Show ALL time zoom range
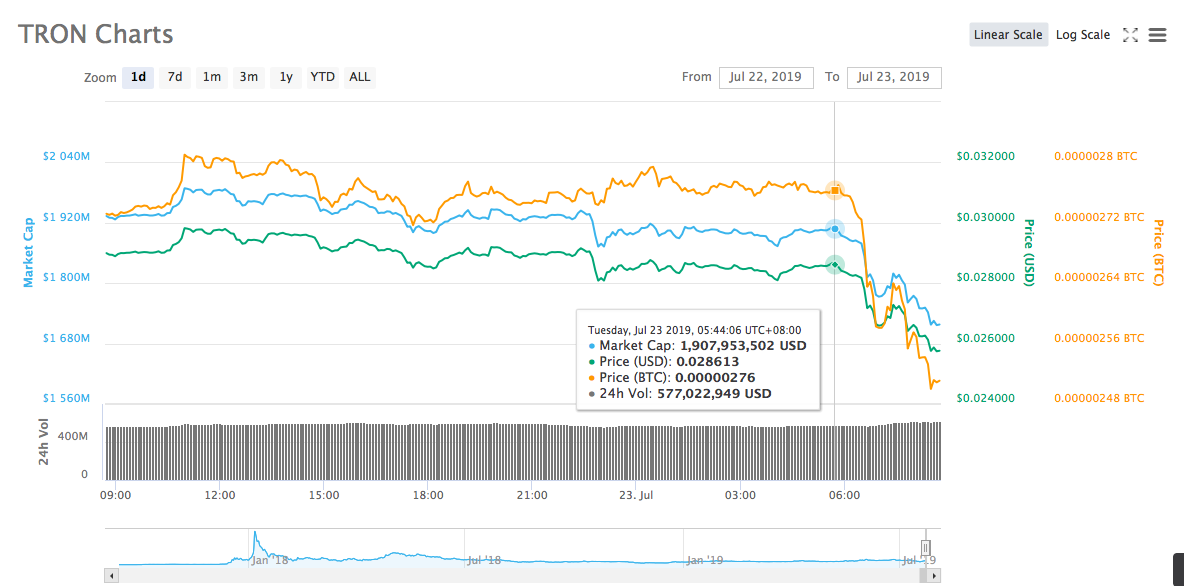Image resolution: width=1184 pixels, height=586 pixels. coord(360,77)
